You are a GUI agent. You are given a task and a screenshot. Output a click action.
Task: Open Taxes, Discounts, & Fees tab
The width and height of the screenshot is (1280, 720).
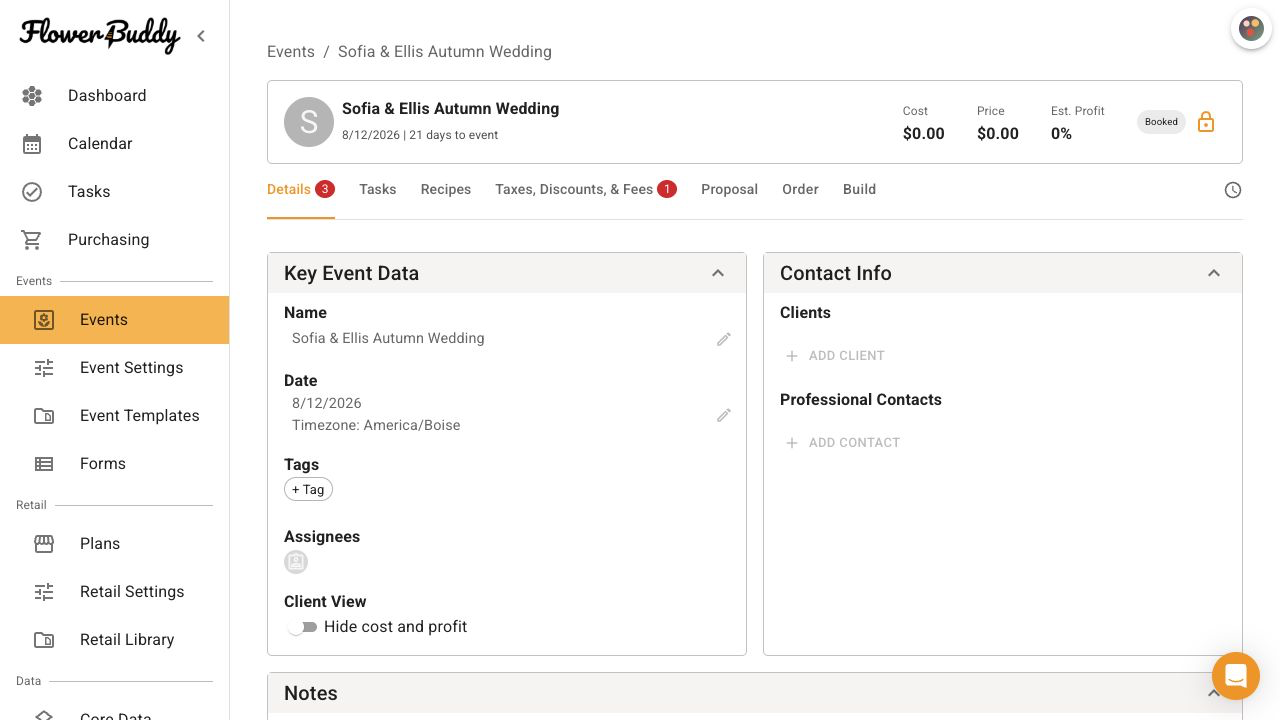(585, 189)
